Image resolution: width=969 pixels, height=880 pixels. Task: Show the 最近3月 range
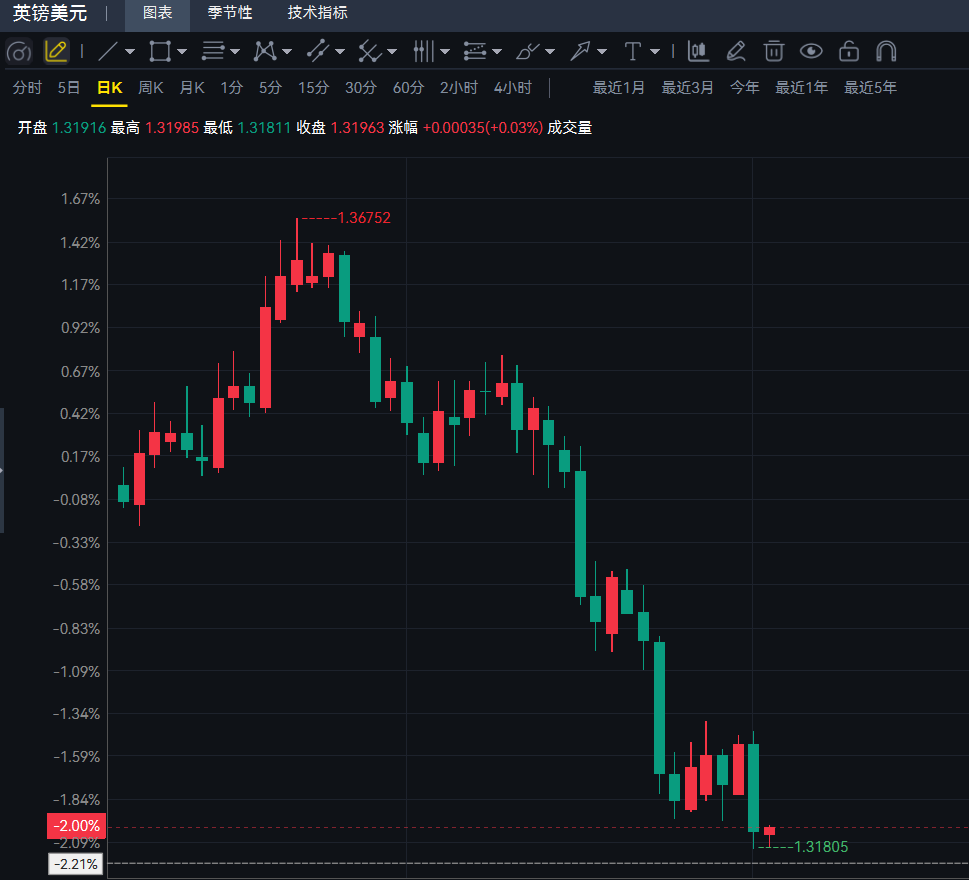[x=687, y=88]
